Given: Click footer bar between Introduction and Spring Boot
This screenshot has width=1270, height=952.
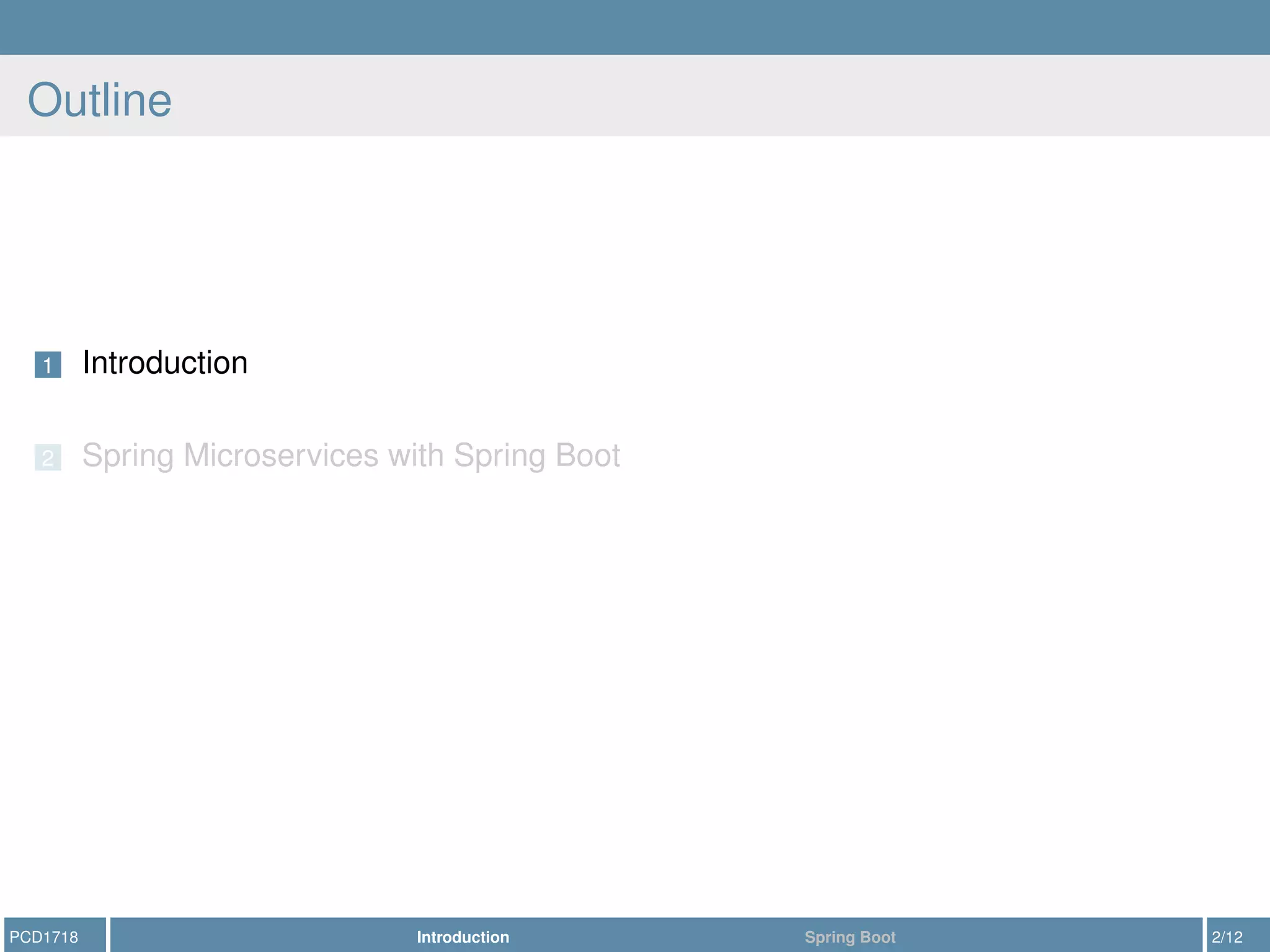Looking at the screenshot, I should pos(657,937).
